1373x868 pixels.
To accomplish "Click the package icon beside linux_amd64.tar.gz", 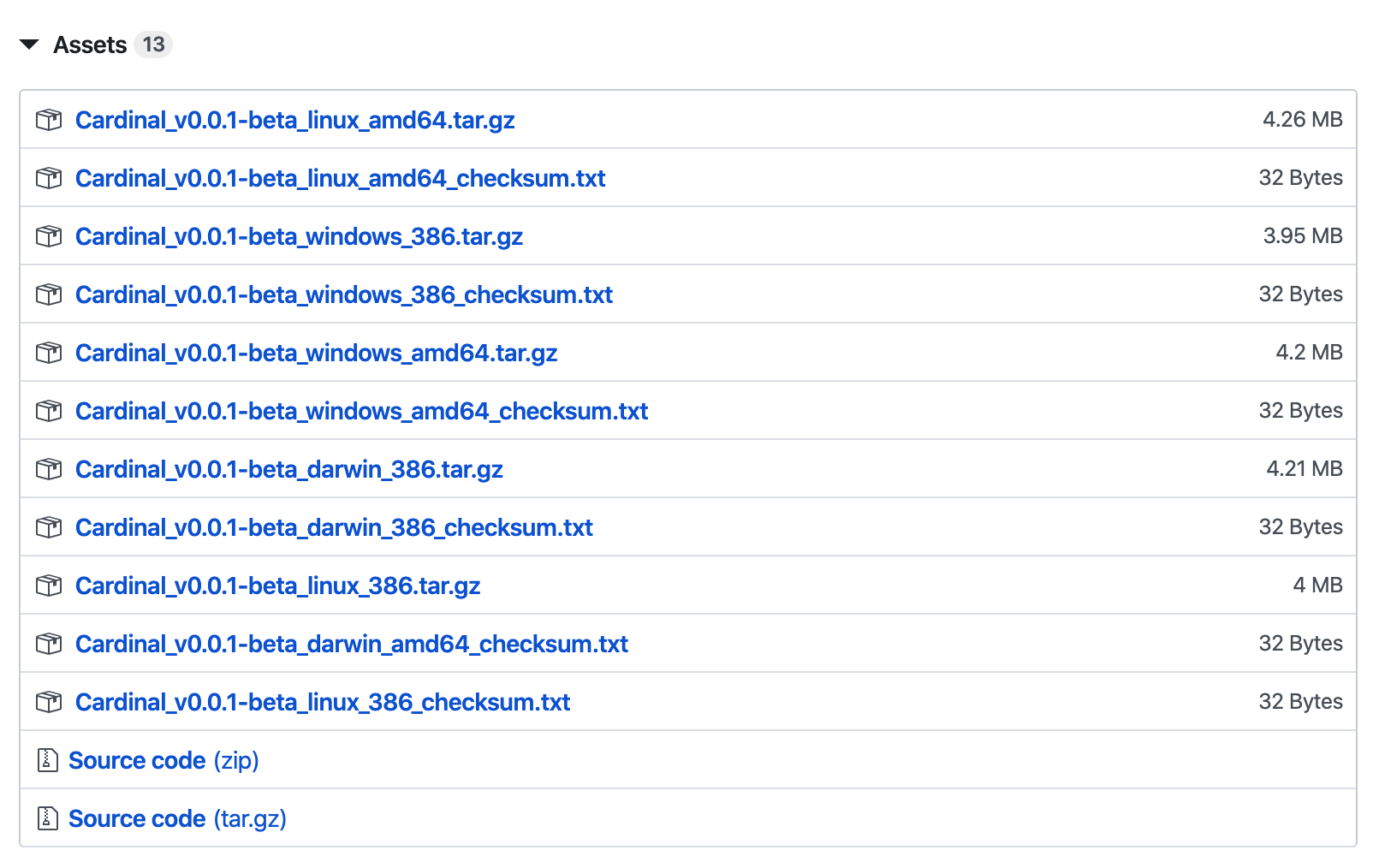I will click(49, 120).
